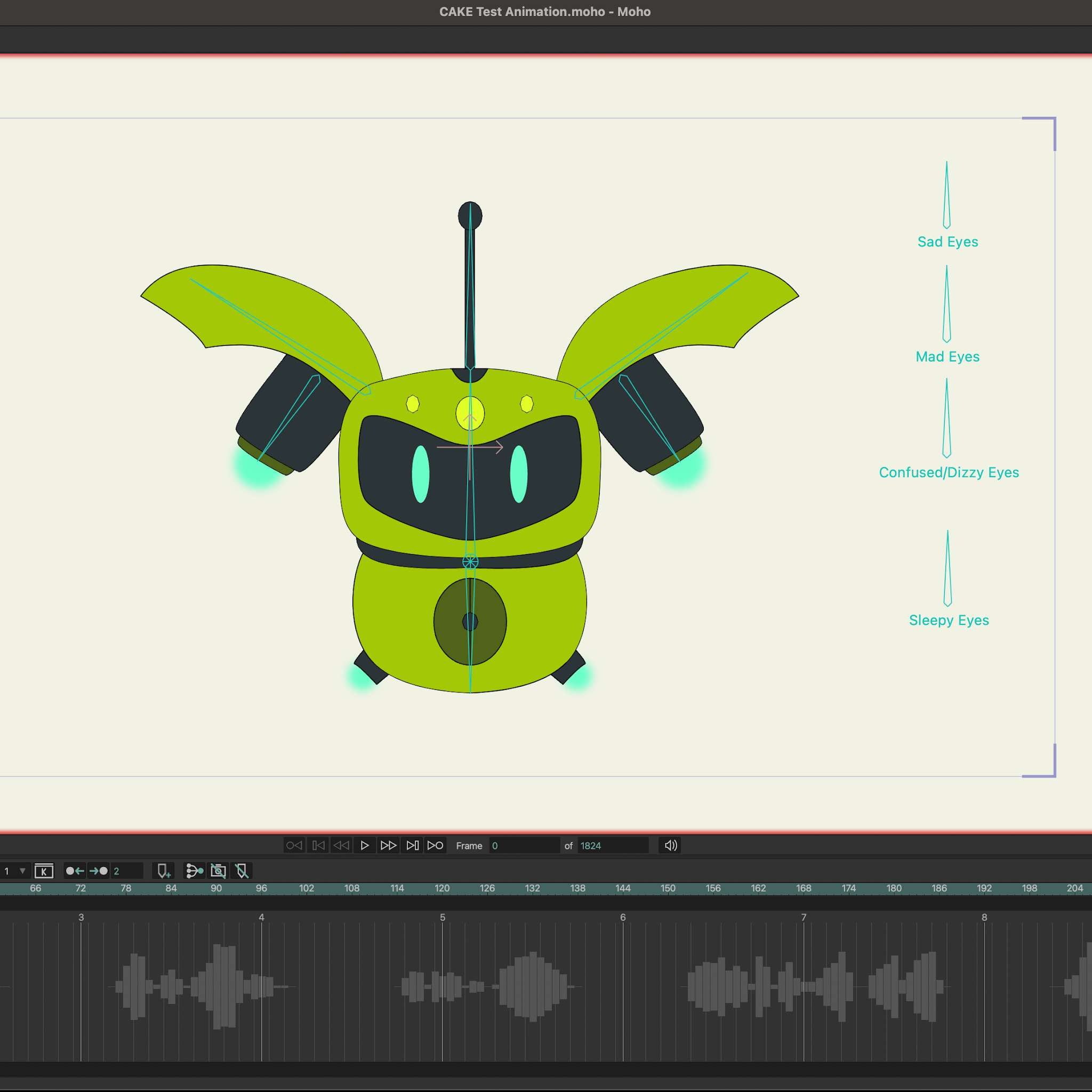The image size is (1092, 1092).
Task: Click the current Frame number field
Action: [524, 846]
